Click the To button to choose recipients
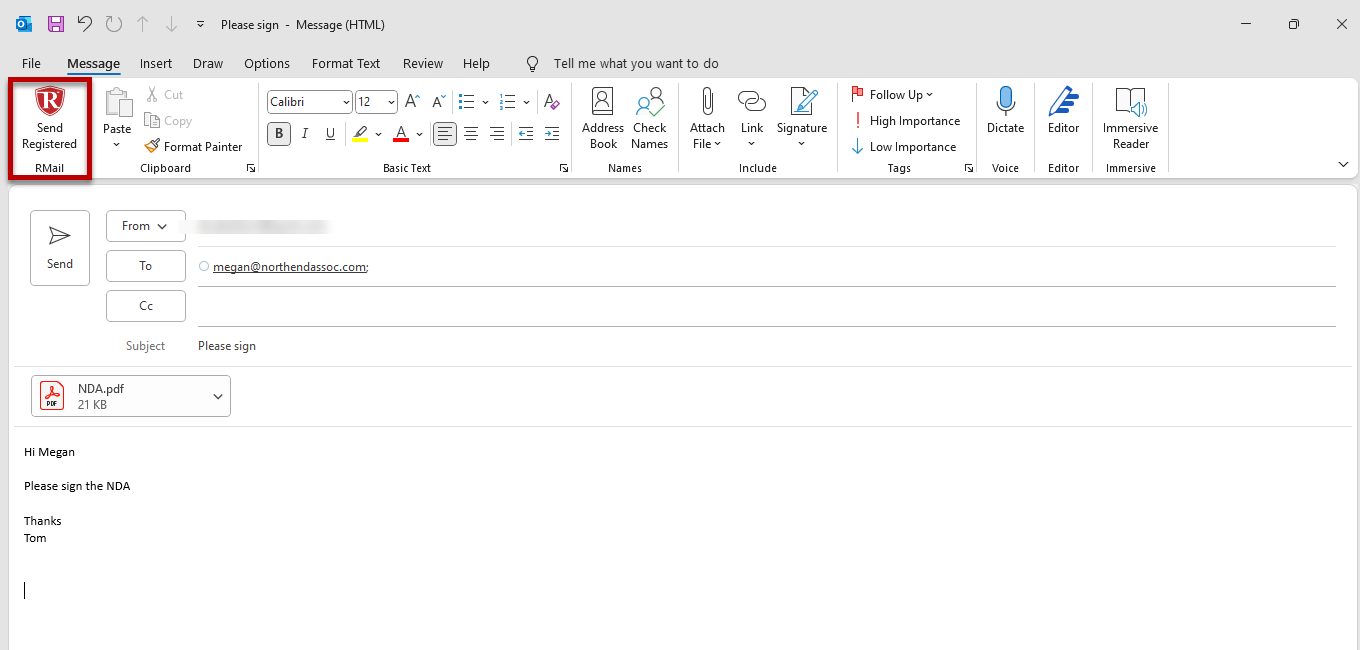Image resolution: width=1360 pixels, height=650 pixels. (x=145, y=265)
